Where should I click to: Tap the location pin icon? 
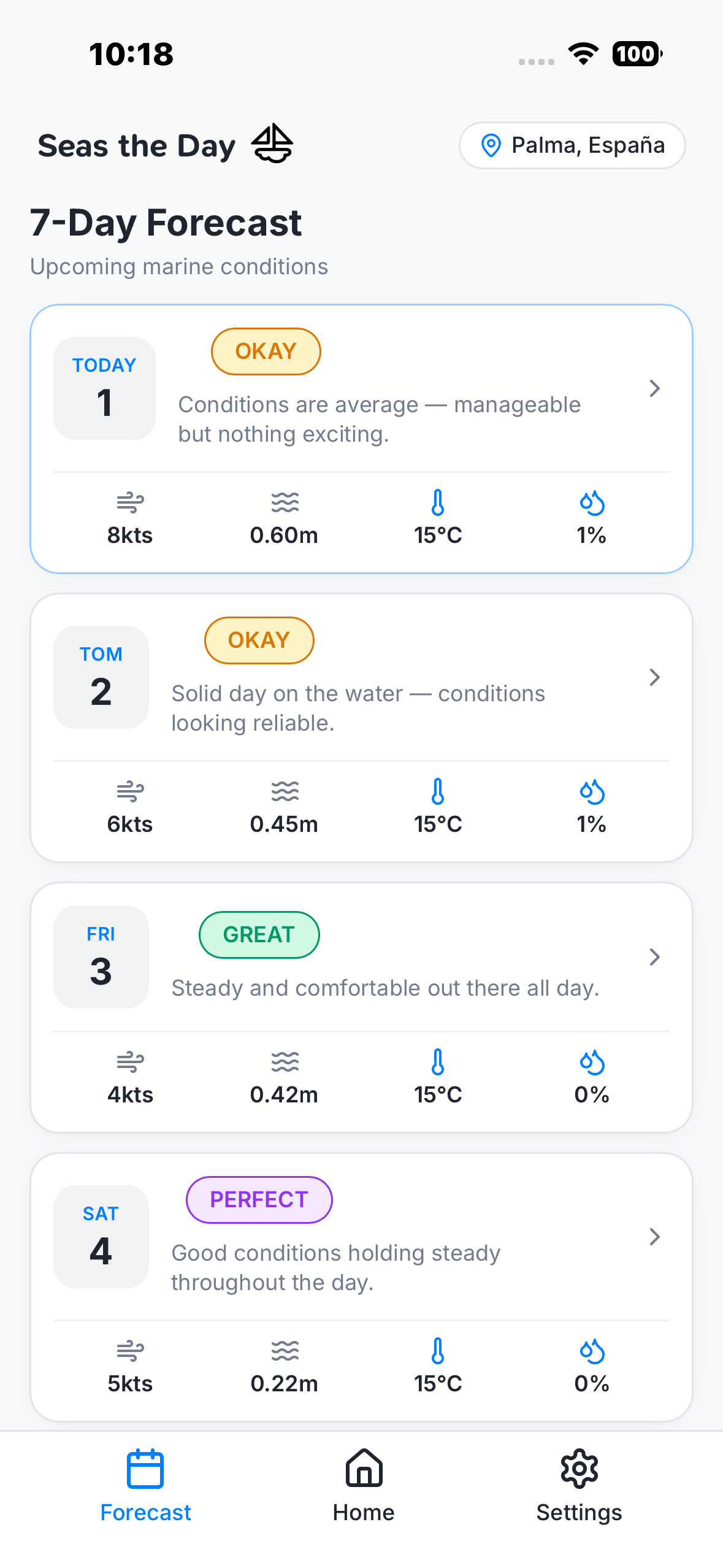[491, 145]
